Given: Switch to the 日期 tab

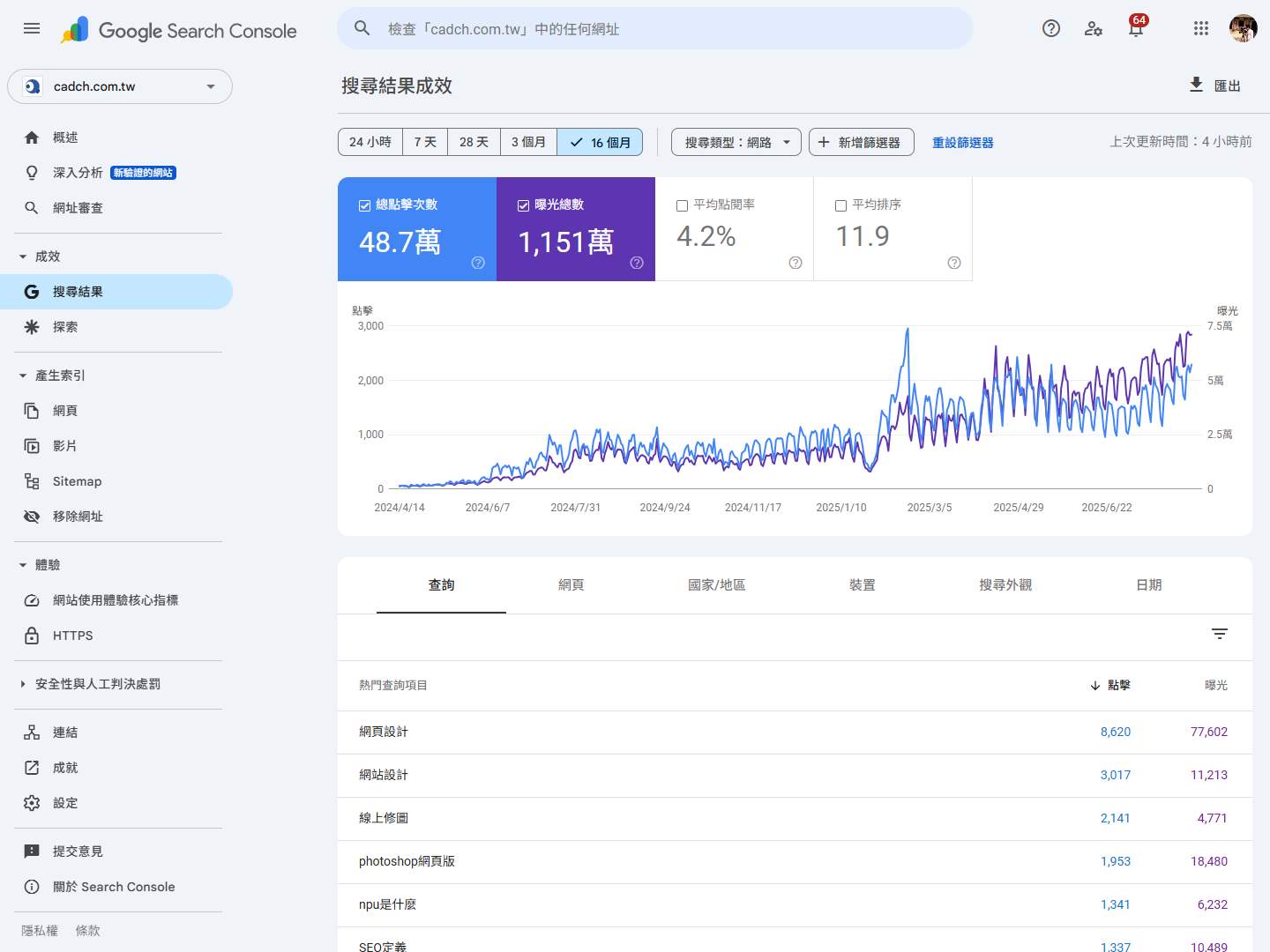Looking at the screenshot, I should [1148, 585].
